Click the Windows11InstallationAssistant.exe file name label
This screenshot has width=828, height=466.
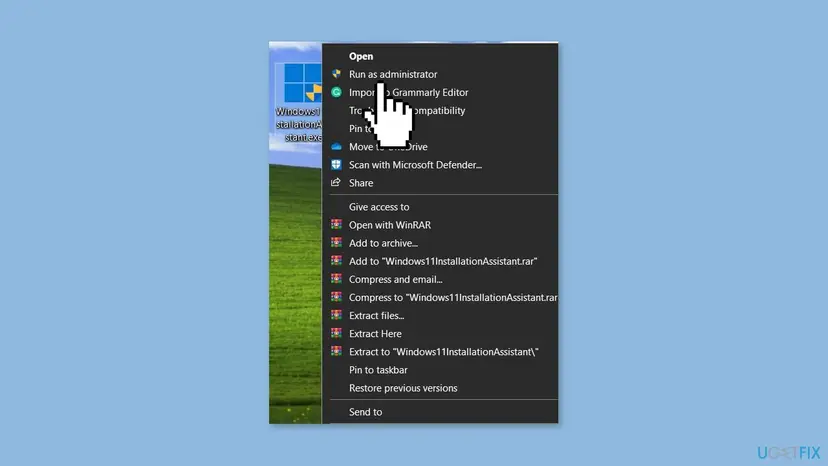(299, 125)
